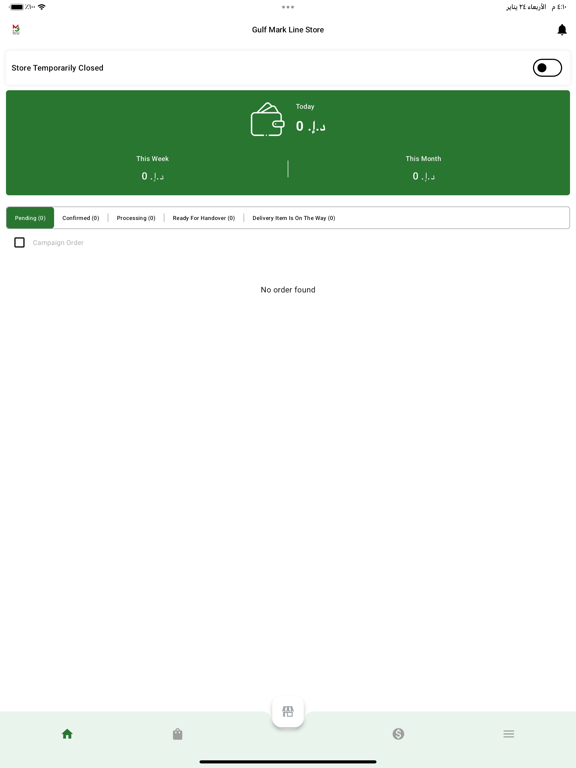Screen dimensions: 576x768
Task: Open the notifications bell
Action: [562, 30]
